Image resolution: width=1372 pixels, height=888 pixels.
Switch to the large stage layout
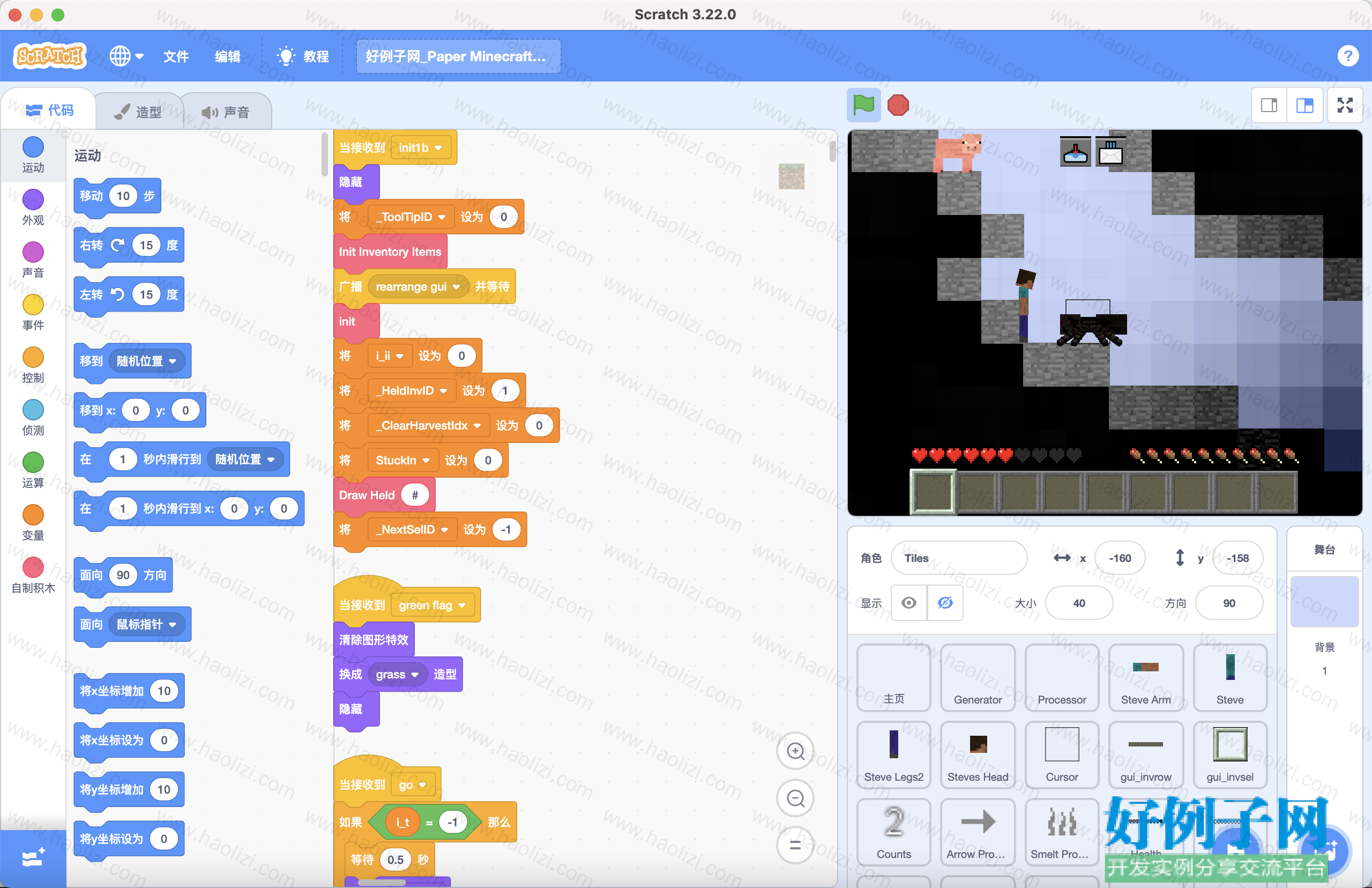click(x=1304, y=105)
